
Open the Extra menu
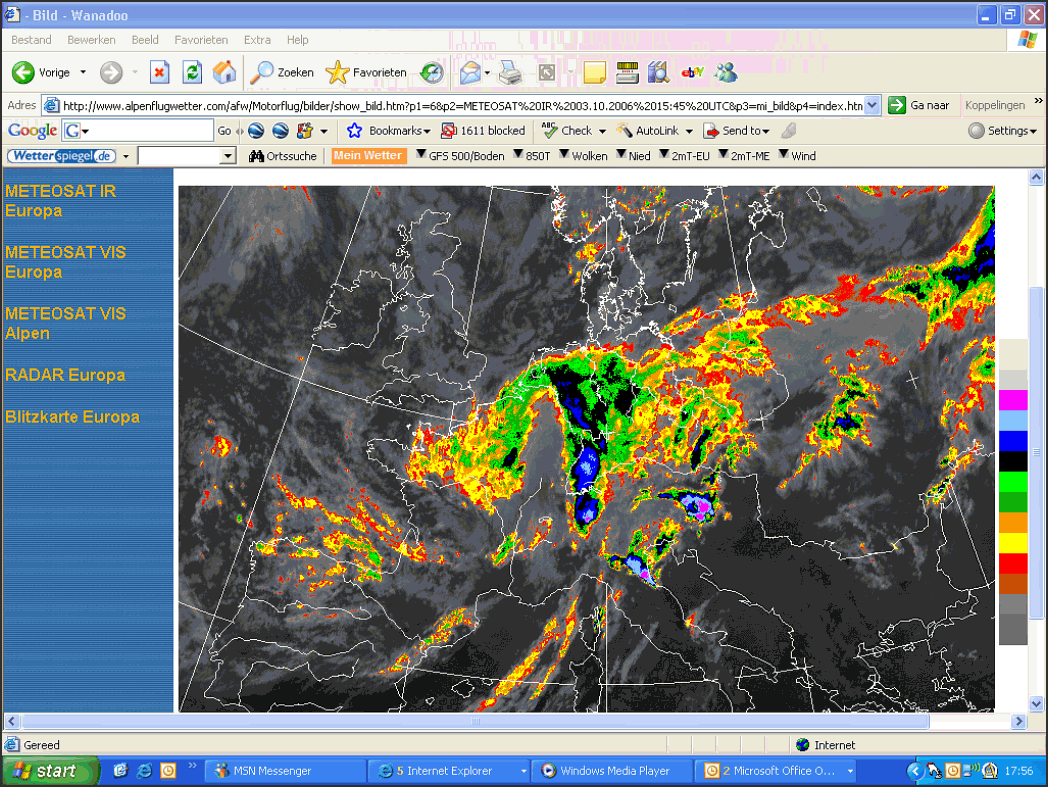(257, 40)
